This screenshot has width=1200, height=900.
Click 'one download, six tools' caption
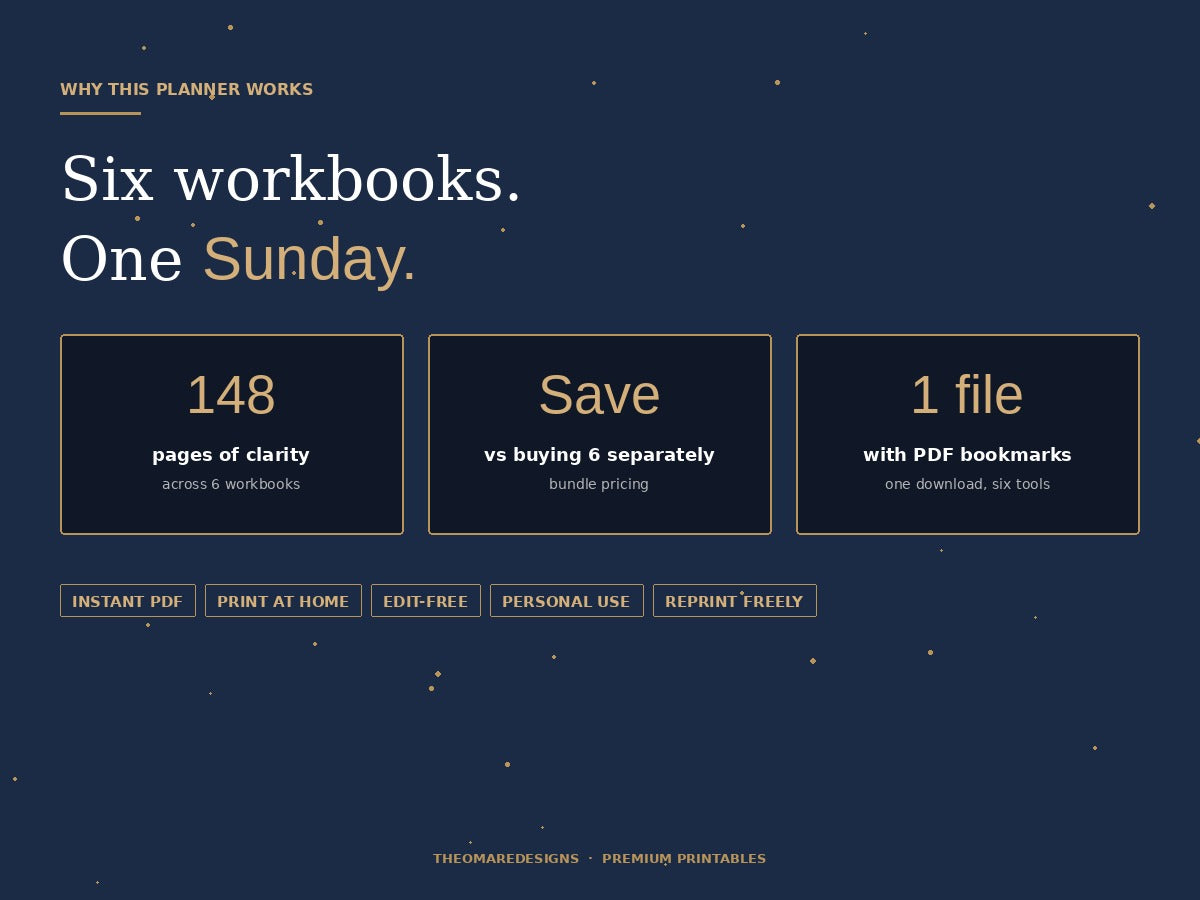click(967, 484)
